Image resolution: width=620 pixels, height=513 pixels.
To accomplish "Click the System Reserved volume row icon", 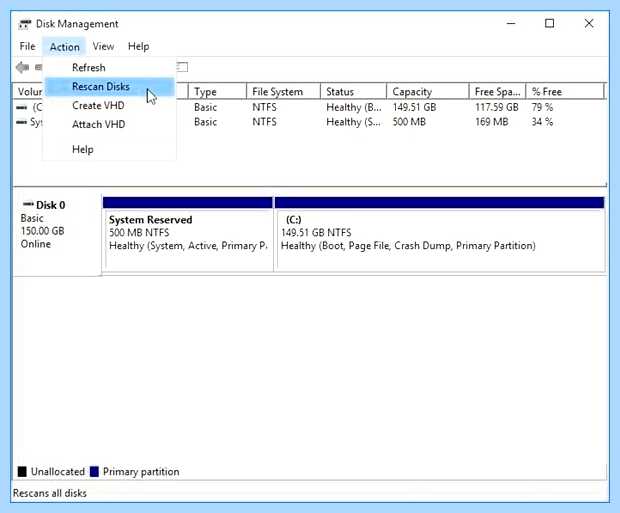I will coord(21,122).
